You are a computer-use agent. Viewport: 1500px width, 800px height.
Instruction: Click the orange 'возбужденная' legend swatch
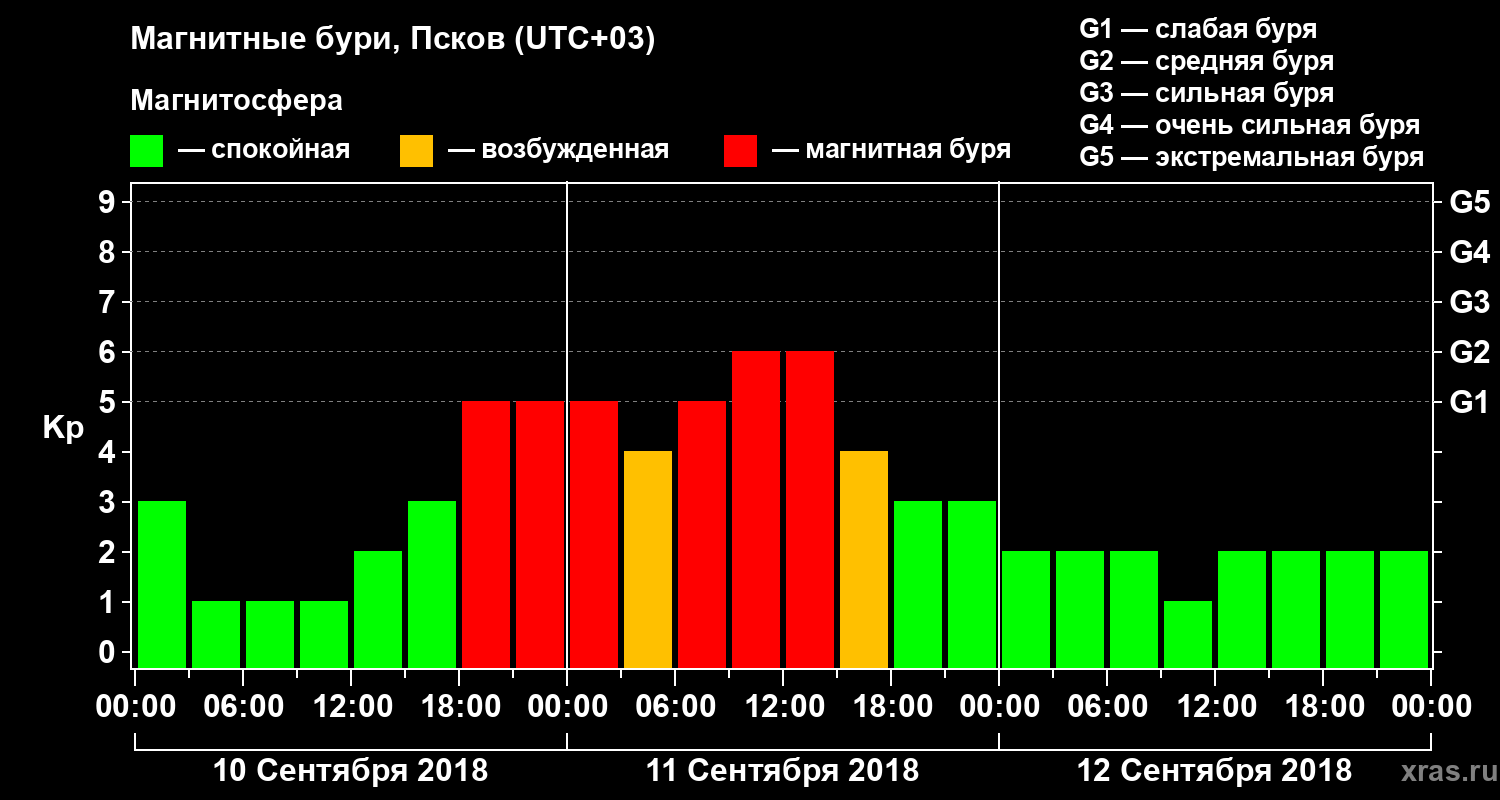[x=417, y=151]
